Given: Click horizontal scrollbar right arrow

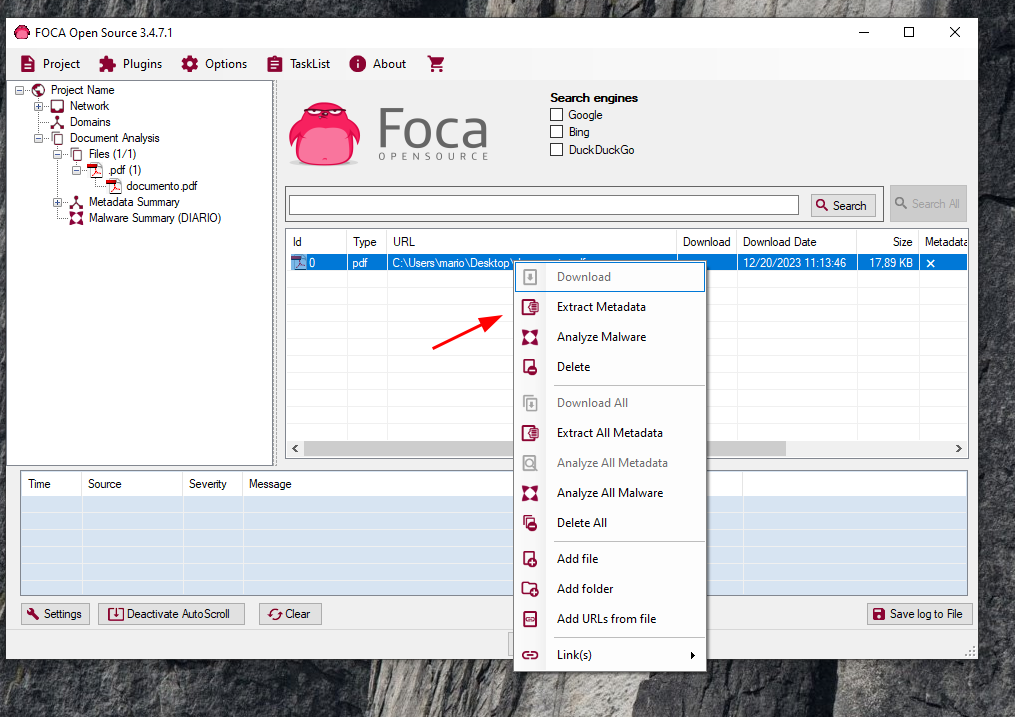Looking at the screenshot, I should point(959,448).
